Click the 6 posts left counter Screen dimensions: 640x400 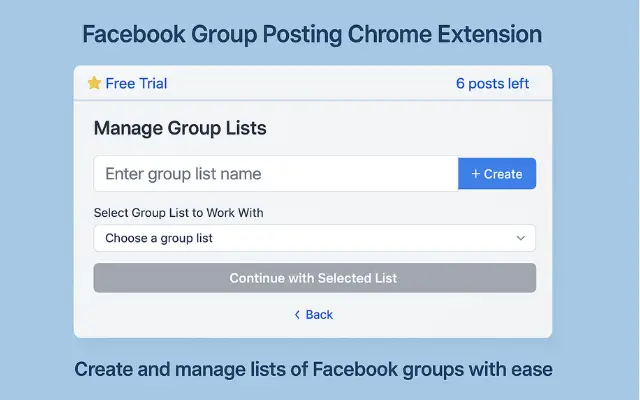[x=492, y=83]
